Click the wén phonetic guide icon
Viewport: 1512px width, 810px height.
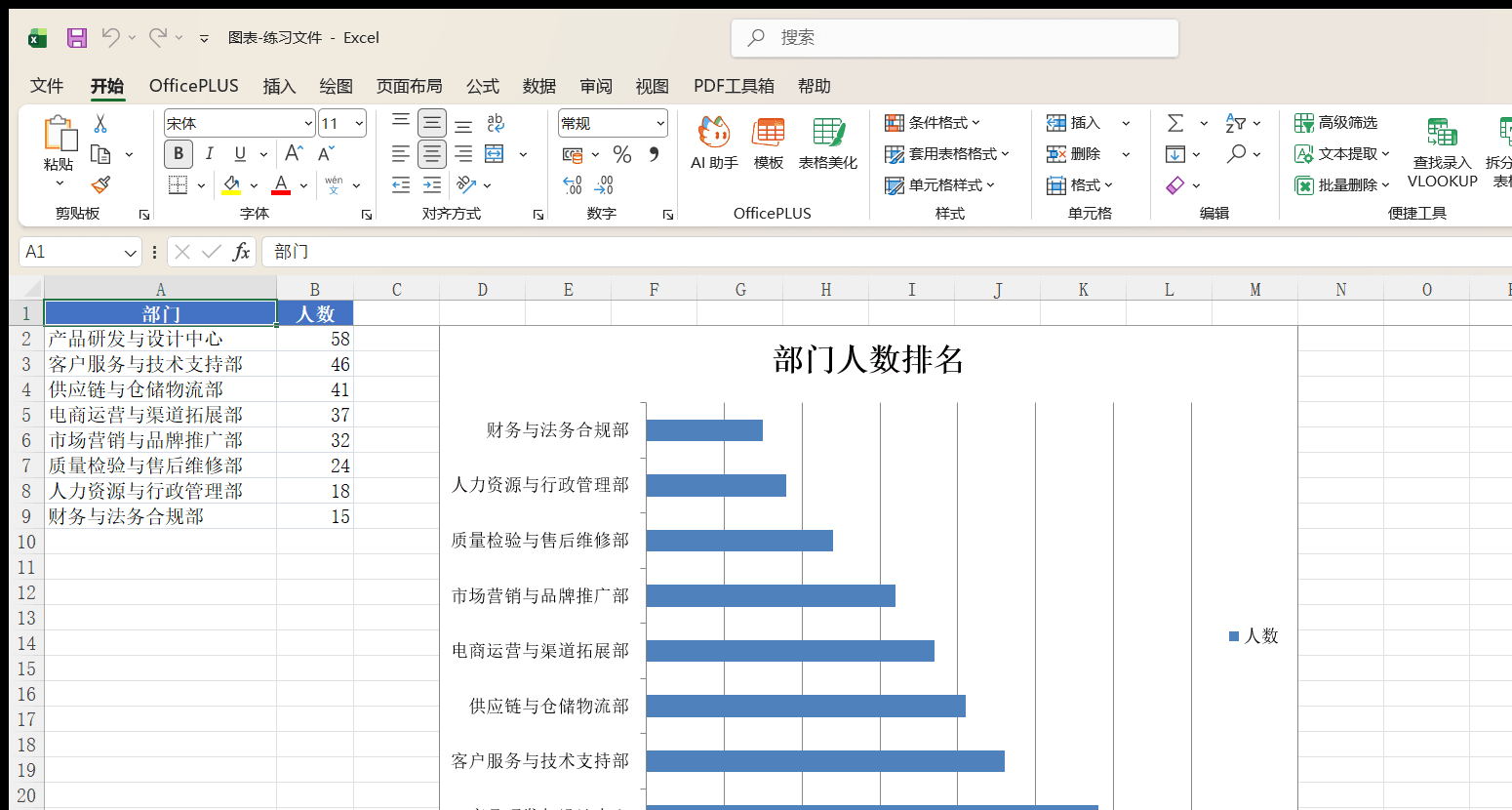(334, 184)
